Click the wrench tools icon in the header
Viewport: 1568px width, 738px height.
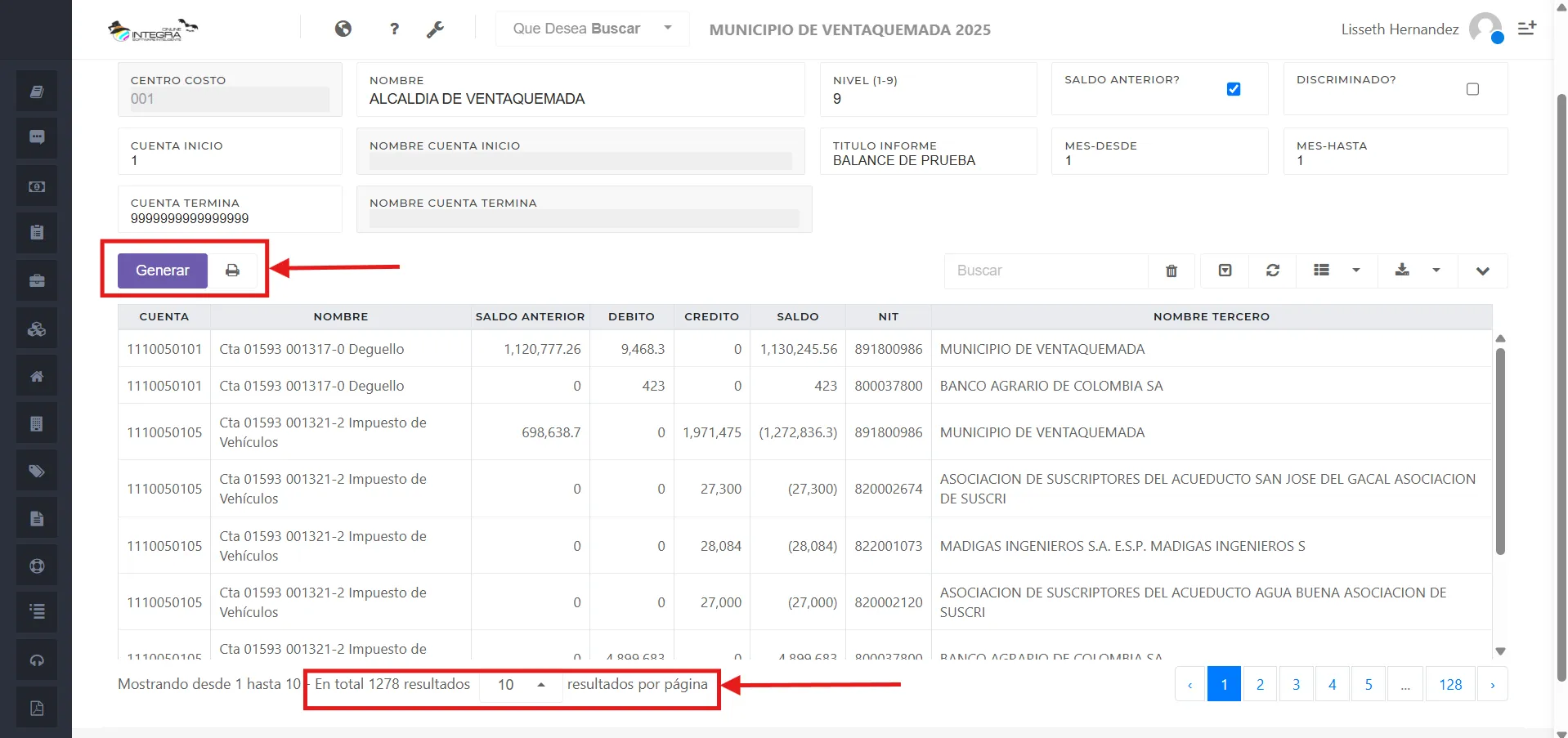(x=435, y=29)
